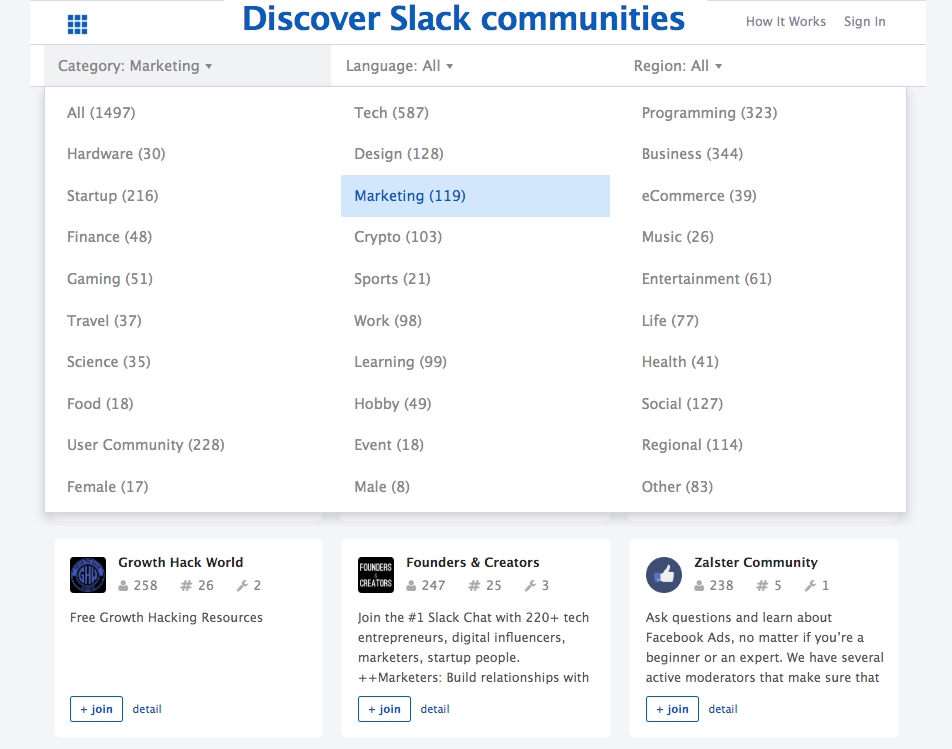952x749 pixels.
Task: Collapse the Category: Marketing dropdown
Action: tap(135, 66)
